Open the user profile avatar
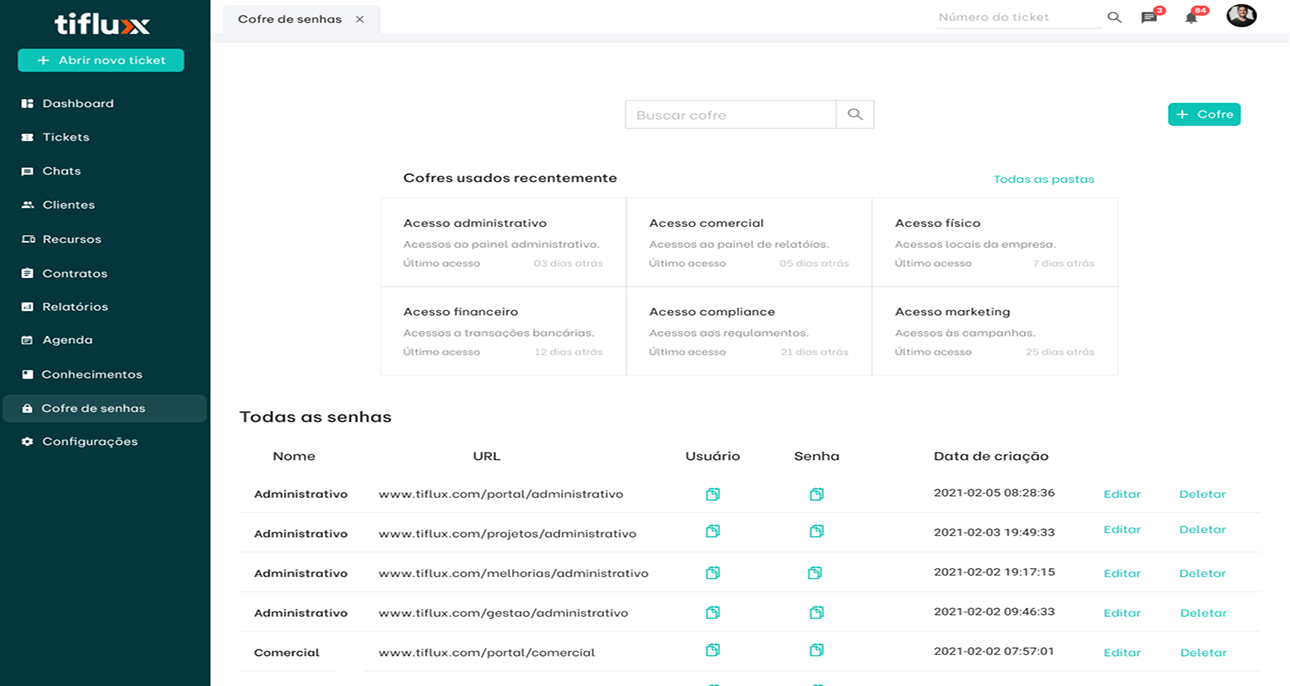Screen dimensions: 1290x686 point(1241,16)
